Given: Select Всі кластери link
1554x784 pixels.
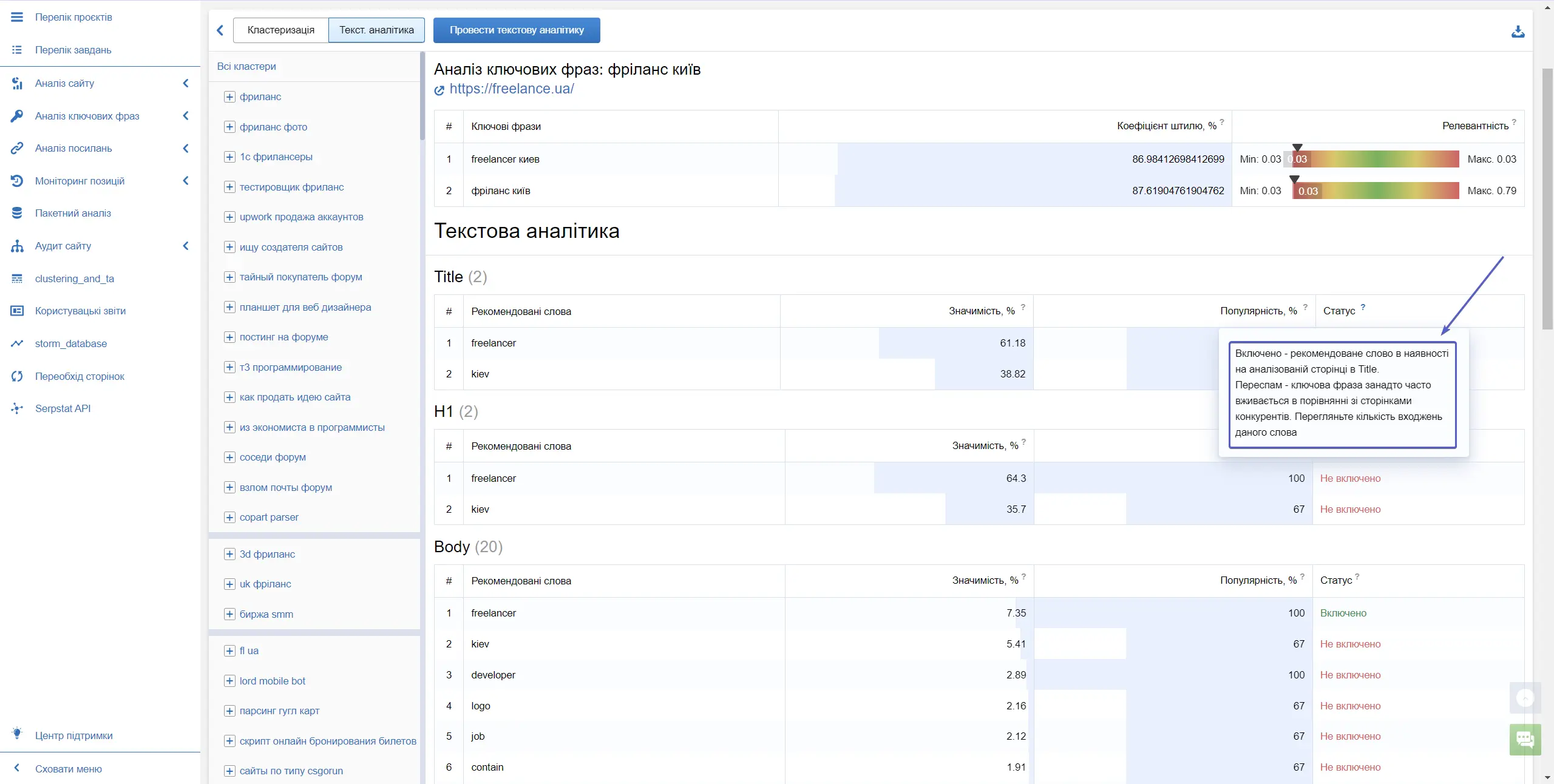Looking at the screenshot, I should pyautogui.click(x=246, y=66).
